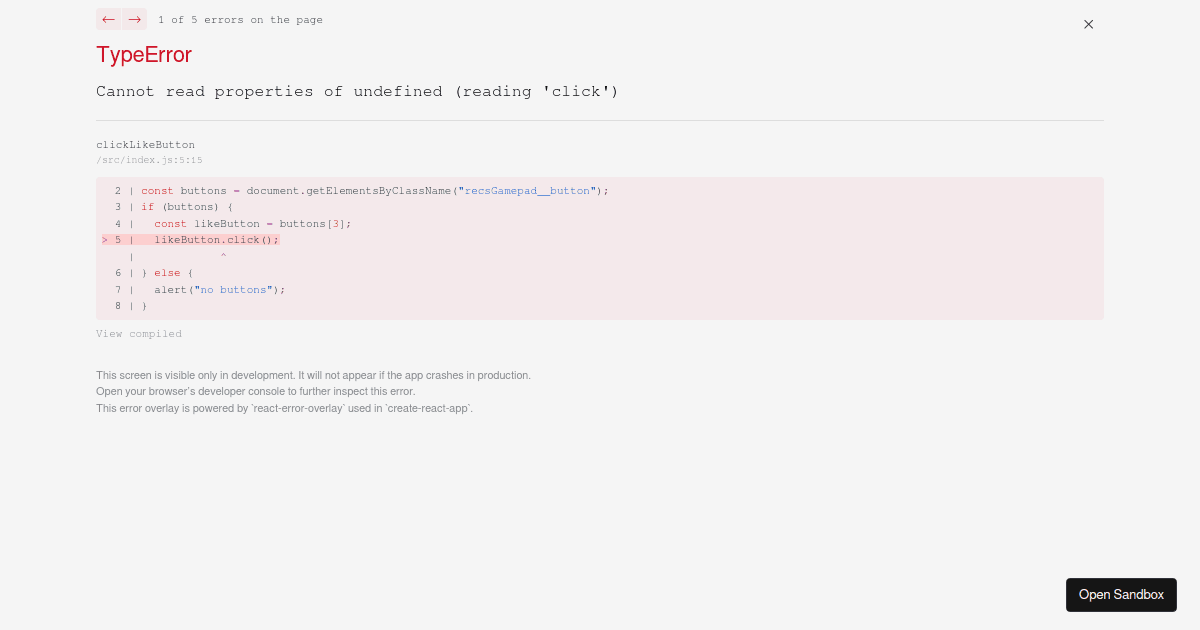Click the back navigation arrow icon
Image resolution: width=1200 pixels, height=630 pixels.
(108, 19)
